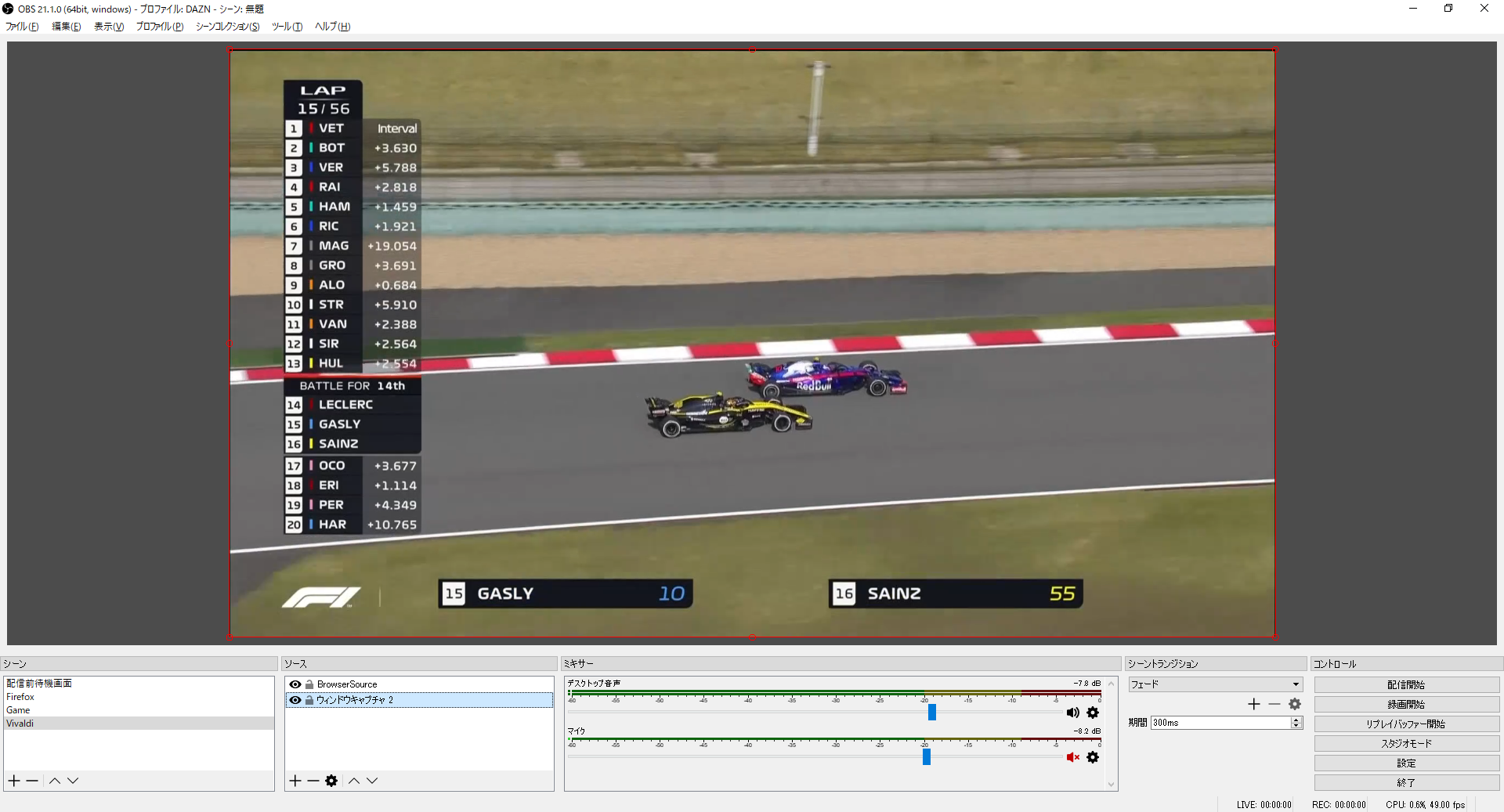The height and width of the screenshot is (812, 1504).
Task: Open the シーンコレクション menu
Action: (227, 27)
